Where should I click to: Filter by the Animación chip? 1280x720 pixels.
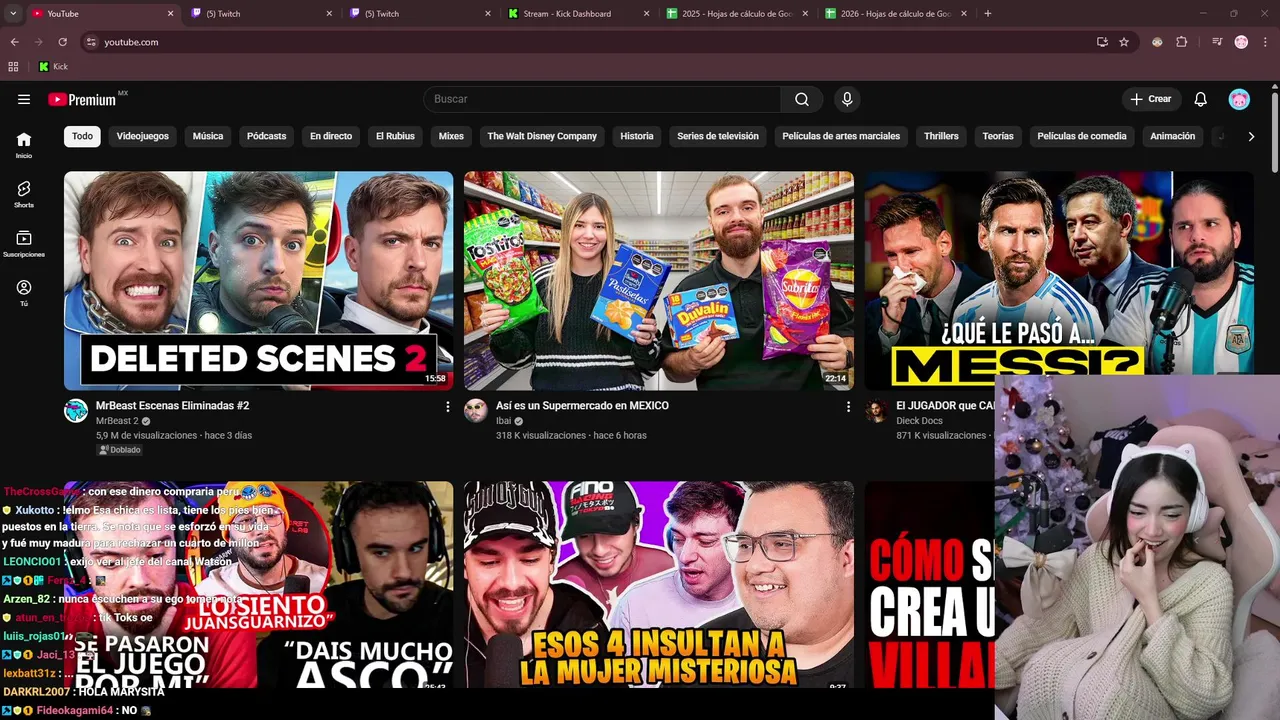point(1173,136)
